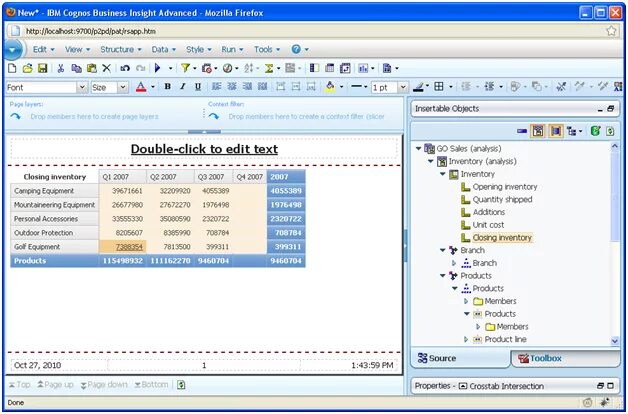Viewport: 628px width, 414px height.
Task: Collapse the GO Sales (analysis) node
Action: pyautogui.click(x=418, y=149)
